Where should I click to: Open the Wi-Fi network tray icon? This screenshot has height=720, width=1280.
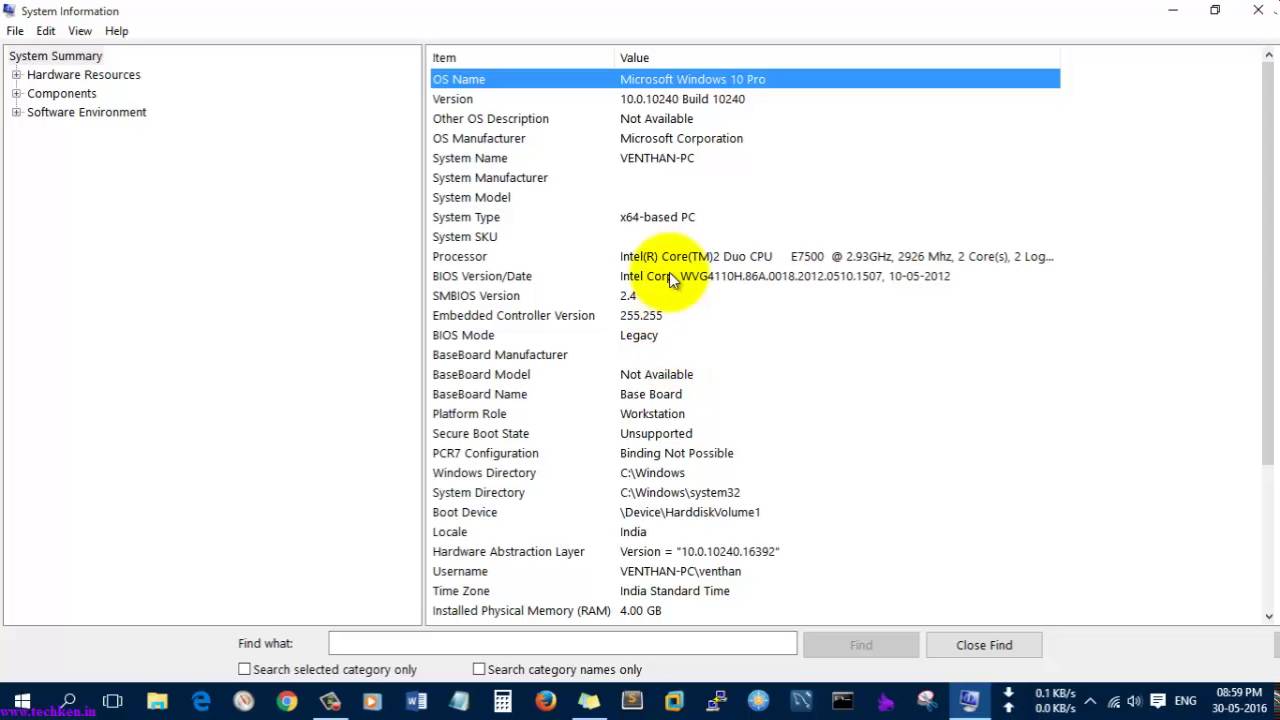click(x=1113, y=701)
